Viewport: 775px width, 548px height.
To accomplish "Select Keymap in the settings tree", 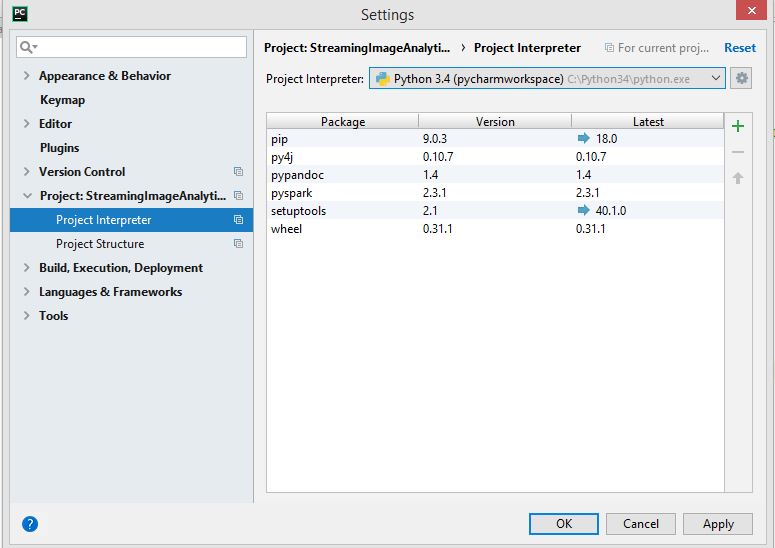I will point(62,100).
